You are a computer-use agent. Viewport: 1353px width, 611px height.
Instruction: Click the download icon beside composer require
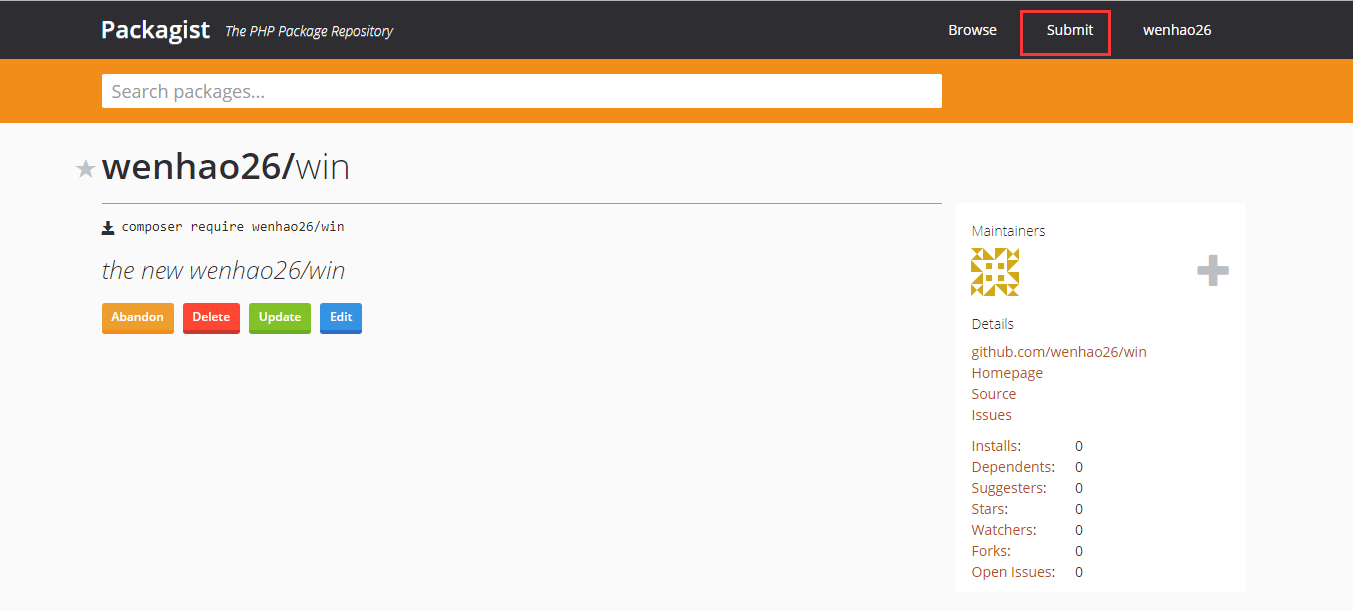[108, 228]
